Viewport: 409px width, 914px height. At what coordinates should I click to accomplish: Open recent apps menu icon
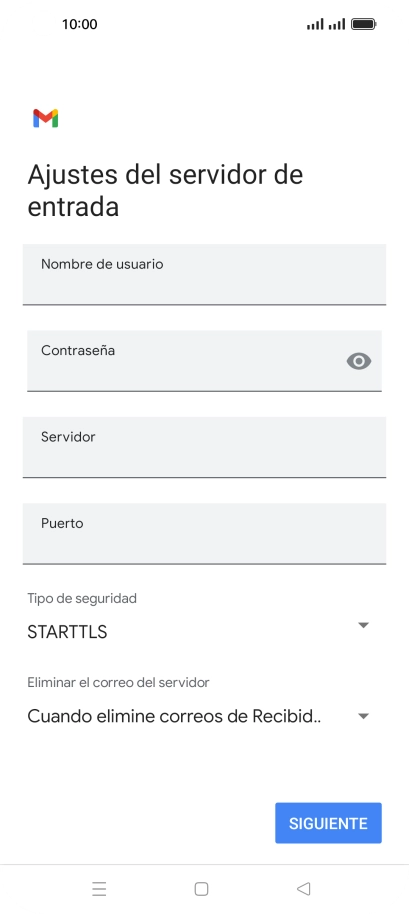tap(99, 888)
